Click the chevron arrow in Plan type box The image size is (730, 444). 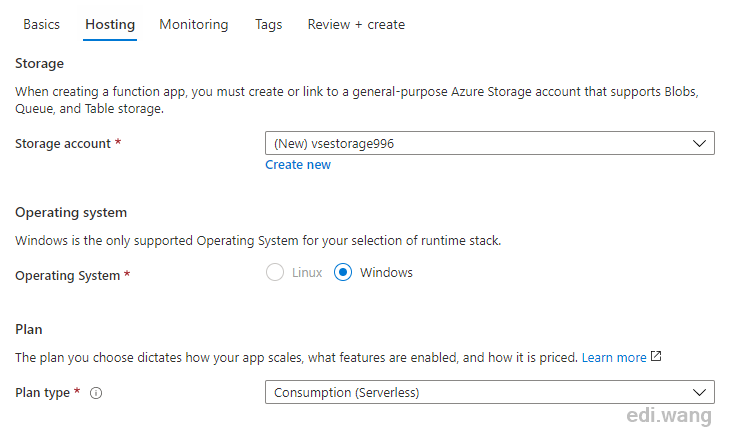699,392
